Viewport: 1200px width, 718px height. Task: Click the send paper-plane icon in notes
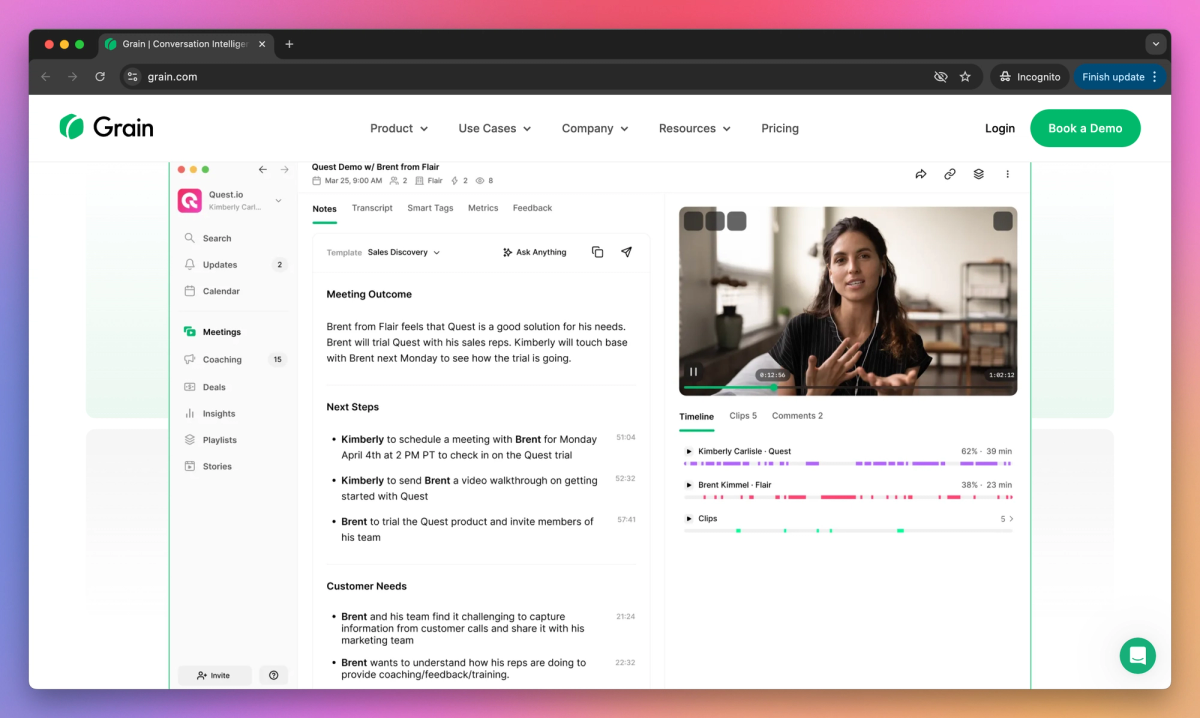(x=626, y=252)
